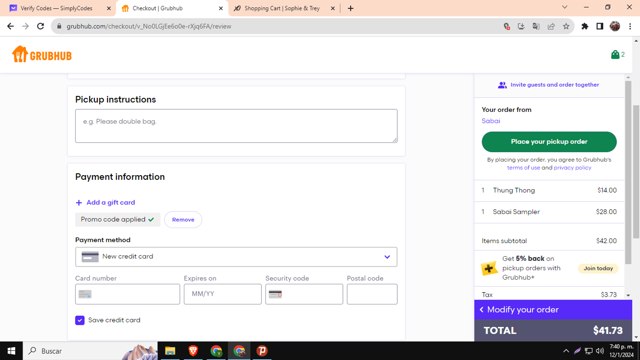View site info via the lock icon
This screenshot has width=640, height=360.
[59, 26]
